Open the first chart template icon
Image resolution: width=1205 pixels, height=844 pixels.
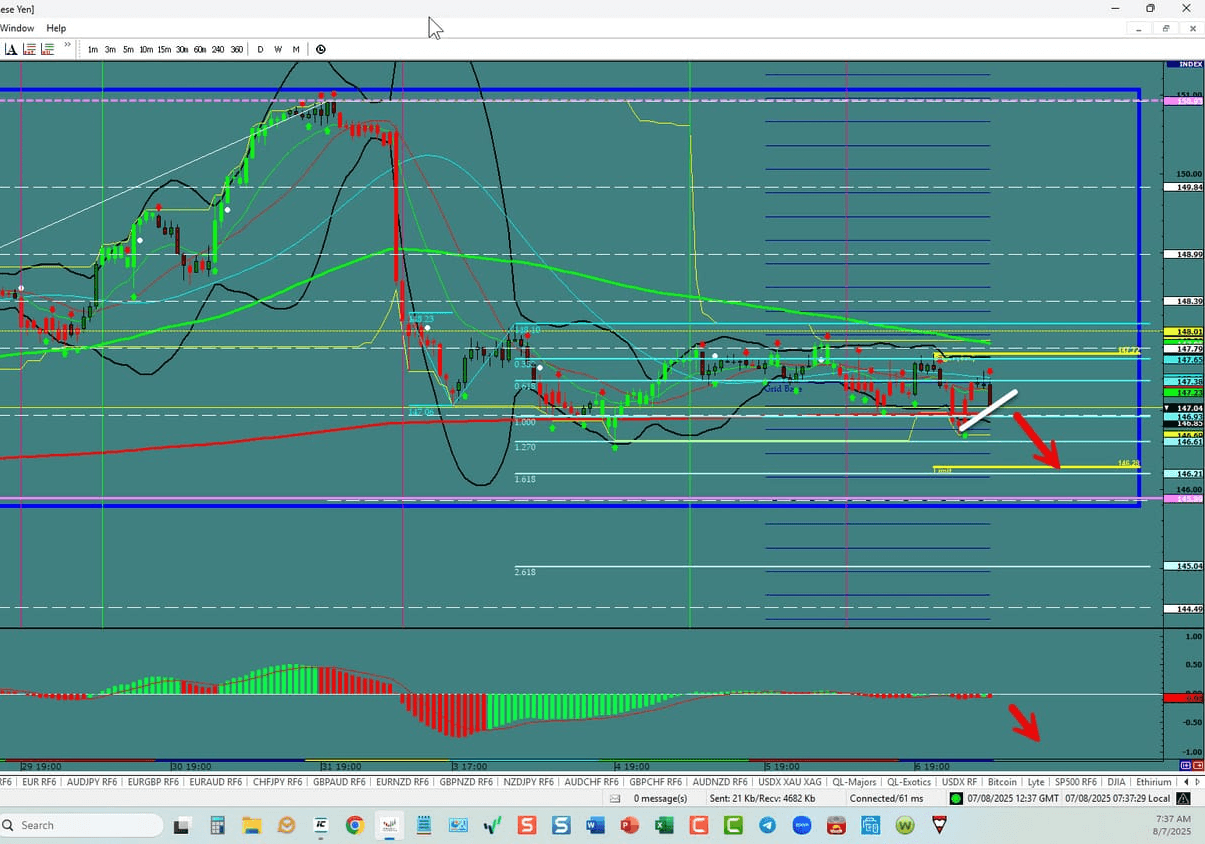tap(31, 48)
